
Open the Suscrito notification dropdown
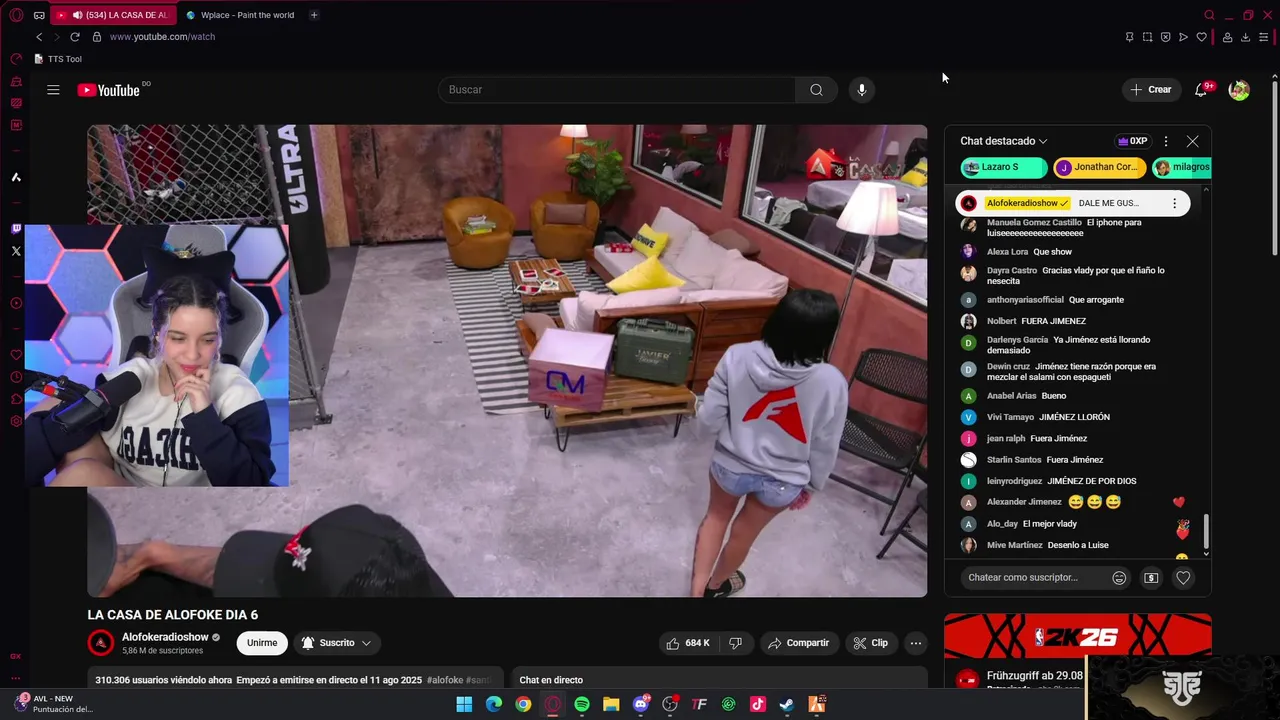click(336, 643)
